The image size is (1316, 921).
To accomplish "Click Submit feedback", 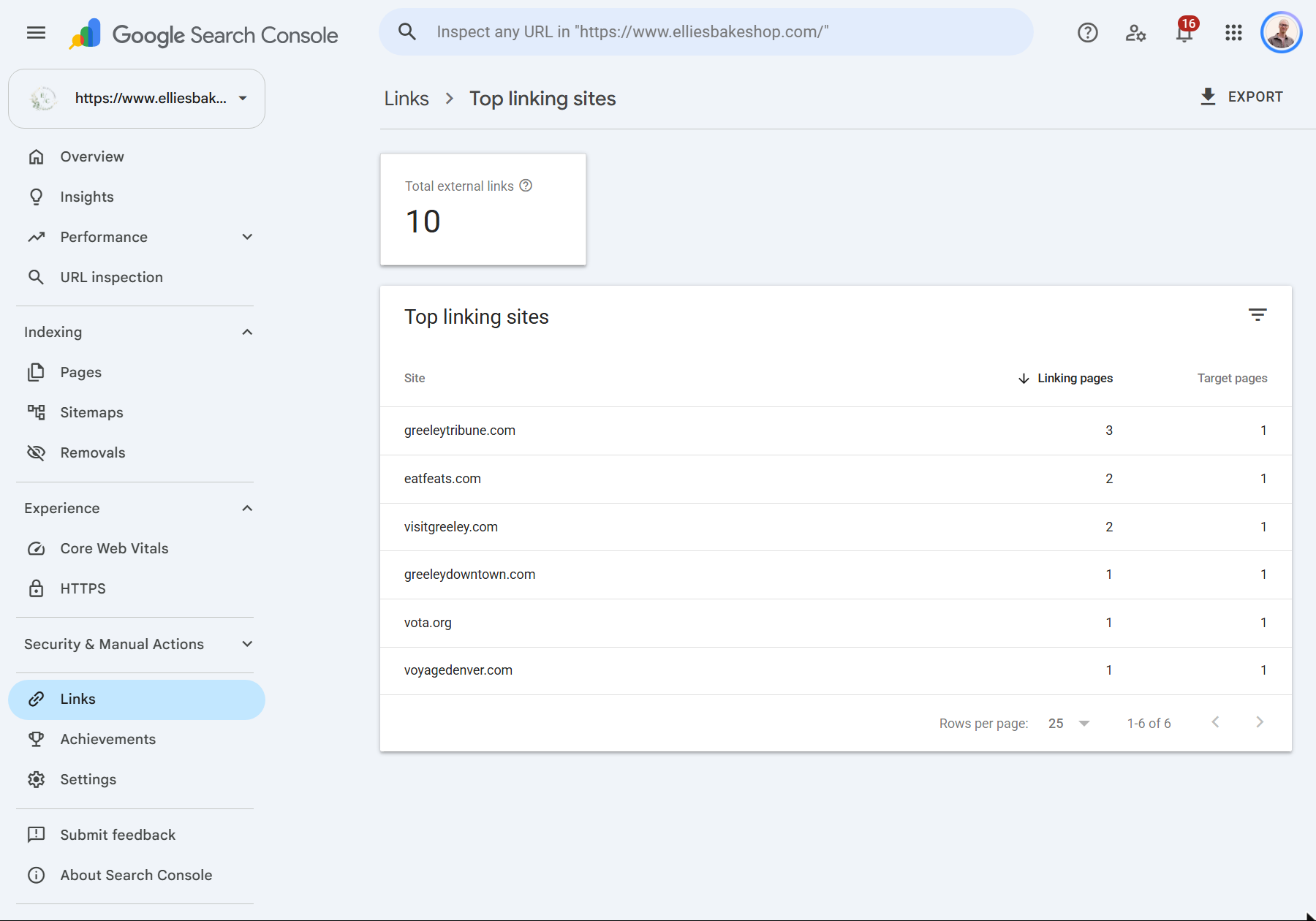I will click(137, 835).
